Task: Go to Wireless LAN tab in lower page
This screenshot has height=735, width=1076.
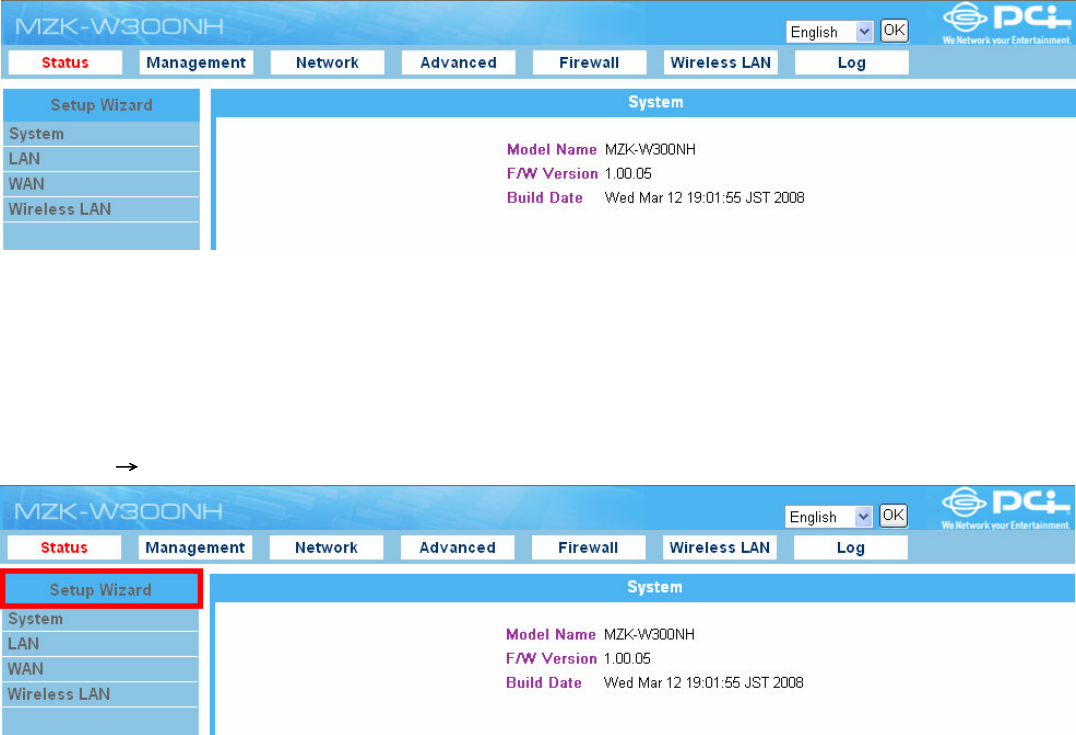Action: (720, 548)
